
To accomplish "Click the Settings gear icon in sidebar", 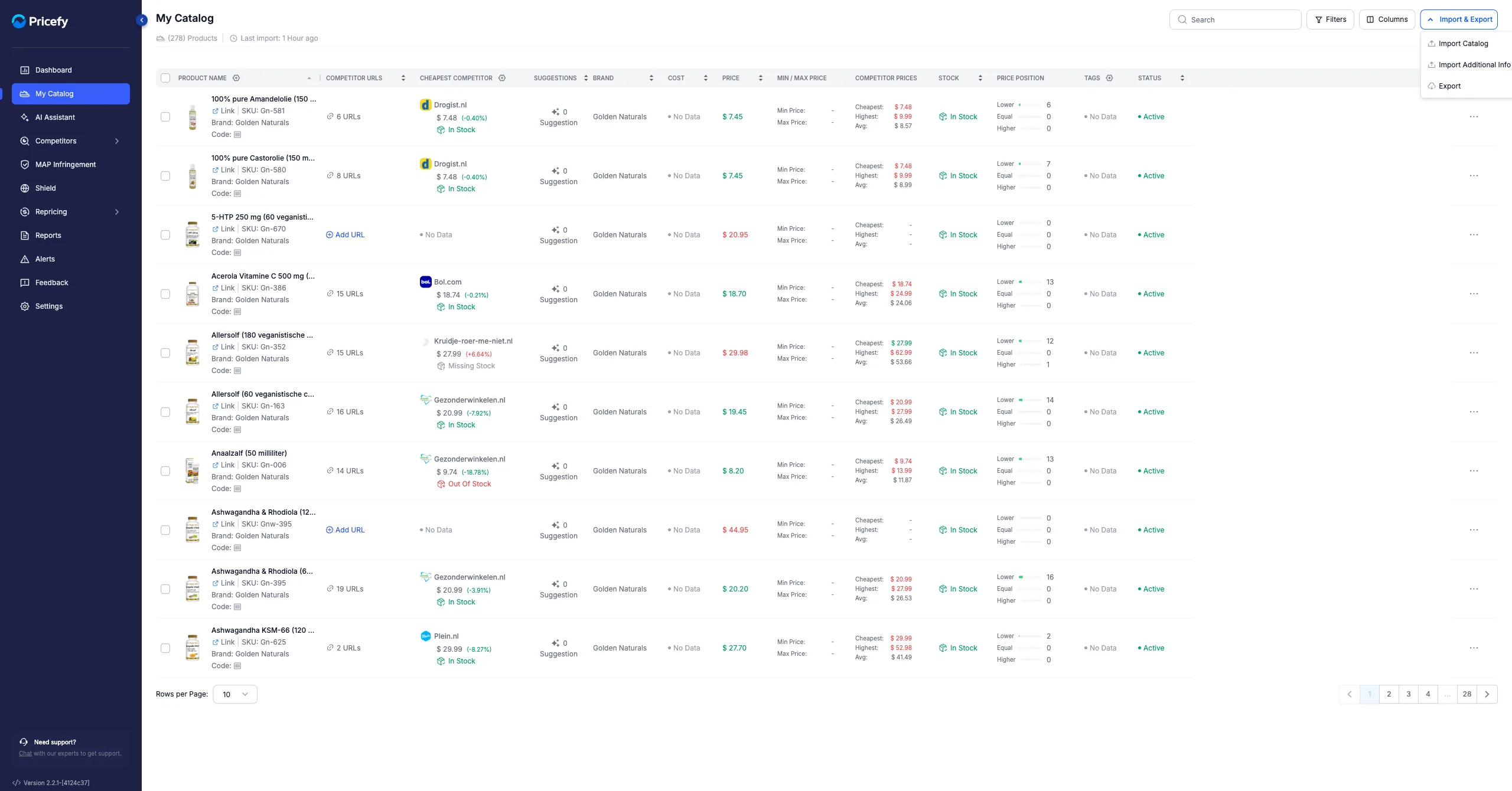I will pyautogui.click(x=25, y=306).
